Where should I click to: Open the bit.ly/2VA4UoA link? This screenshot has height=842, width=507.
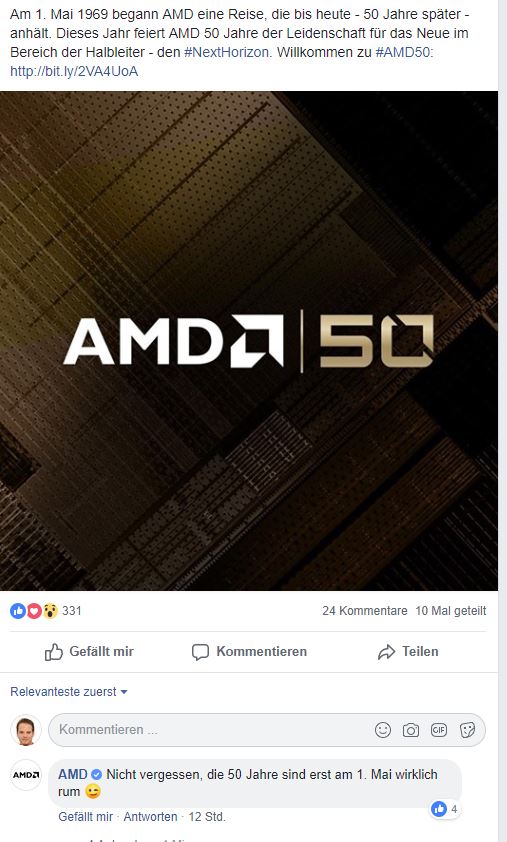point(74,71)
